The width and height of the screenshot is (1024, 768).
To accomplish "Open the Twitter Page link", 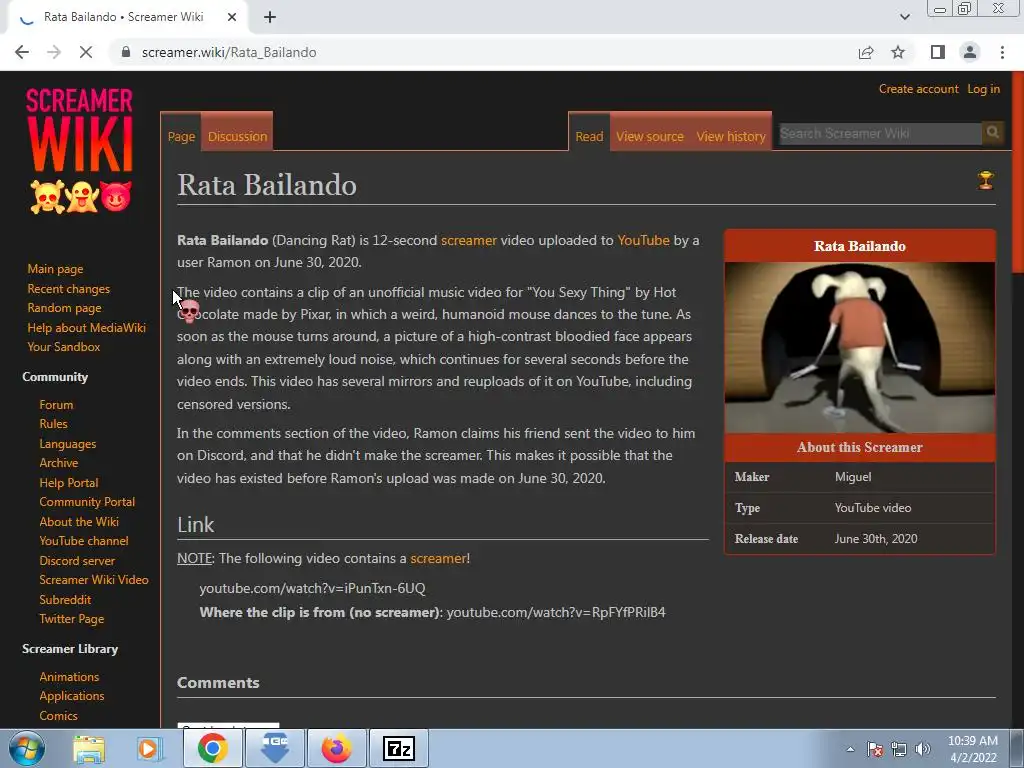I will tap(71, 618).
